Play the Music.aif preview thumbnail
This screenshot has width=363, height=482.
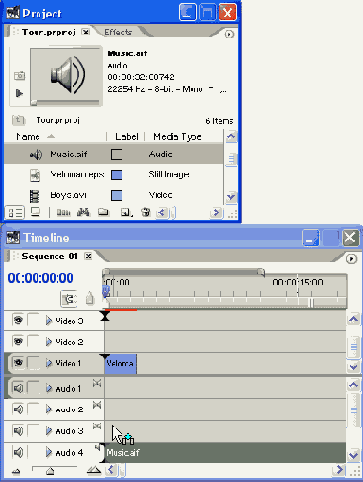pos(19,93)
